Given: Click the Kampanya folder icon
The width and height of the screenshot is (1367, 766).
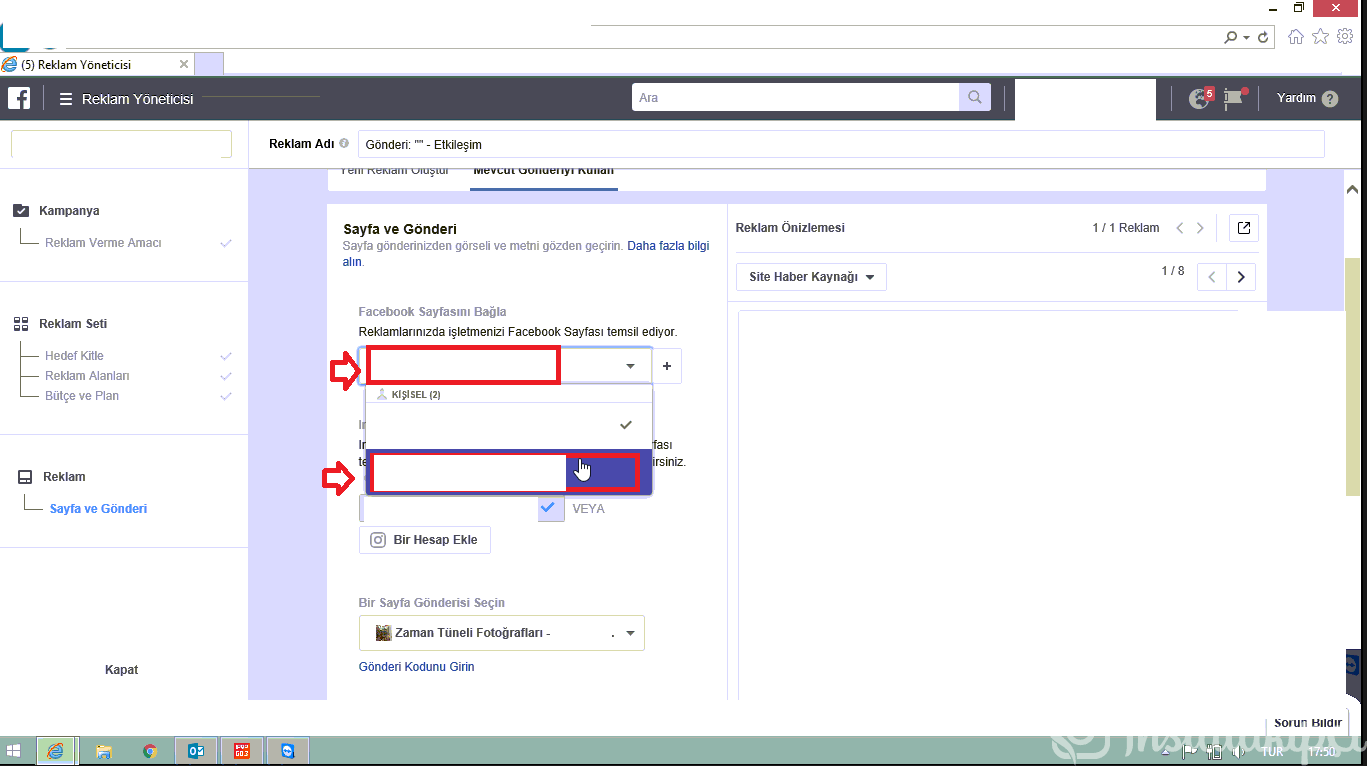Looking at the screenshot, I should pyautogui.click(x=21, y=211).
